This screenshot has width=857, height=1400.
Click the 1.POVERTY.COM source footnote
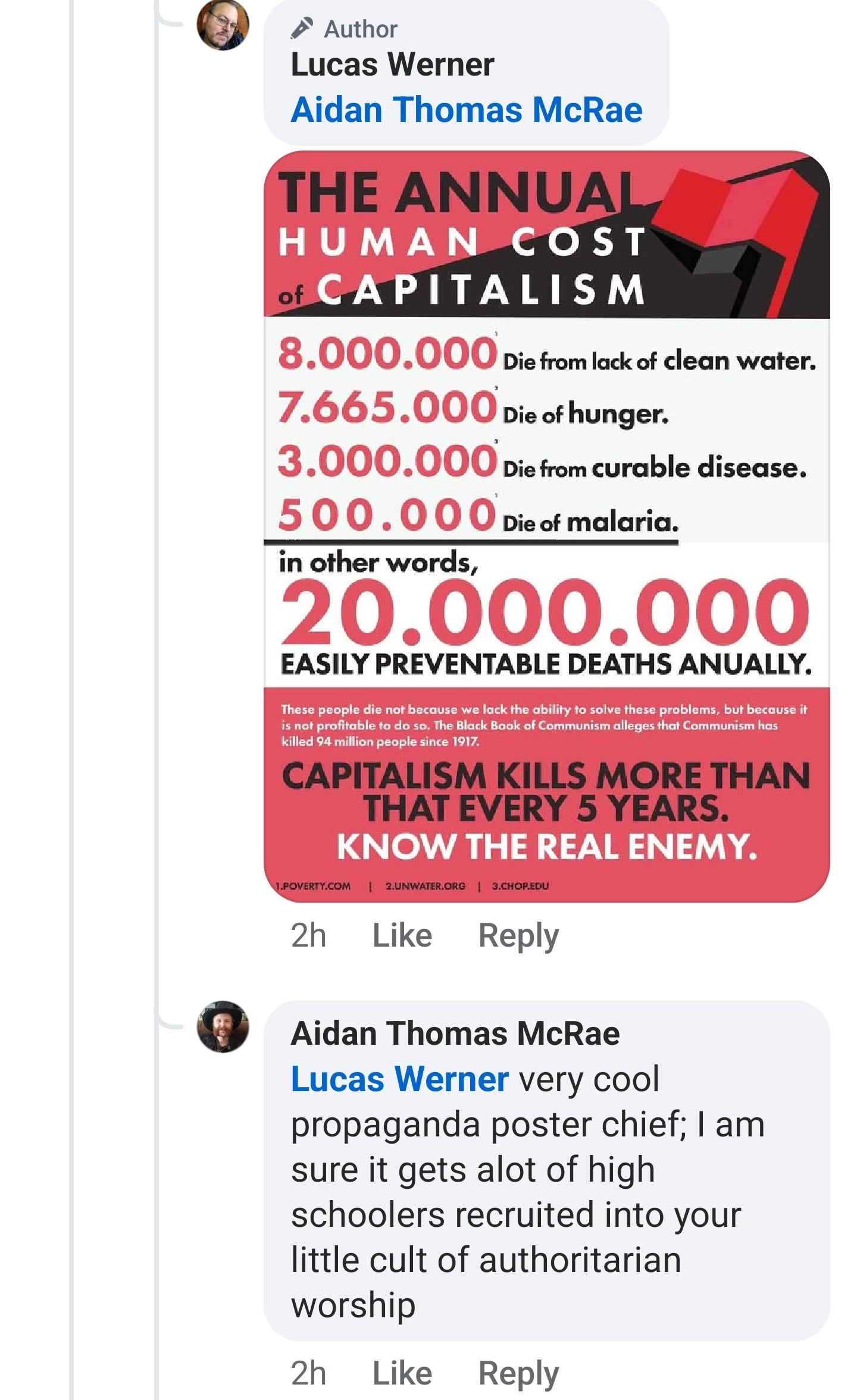click(x=313, y=886)
